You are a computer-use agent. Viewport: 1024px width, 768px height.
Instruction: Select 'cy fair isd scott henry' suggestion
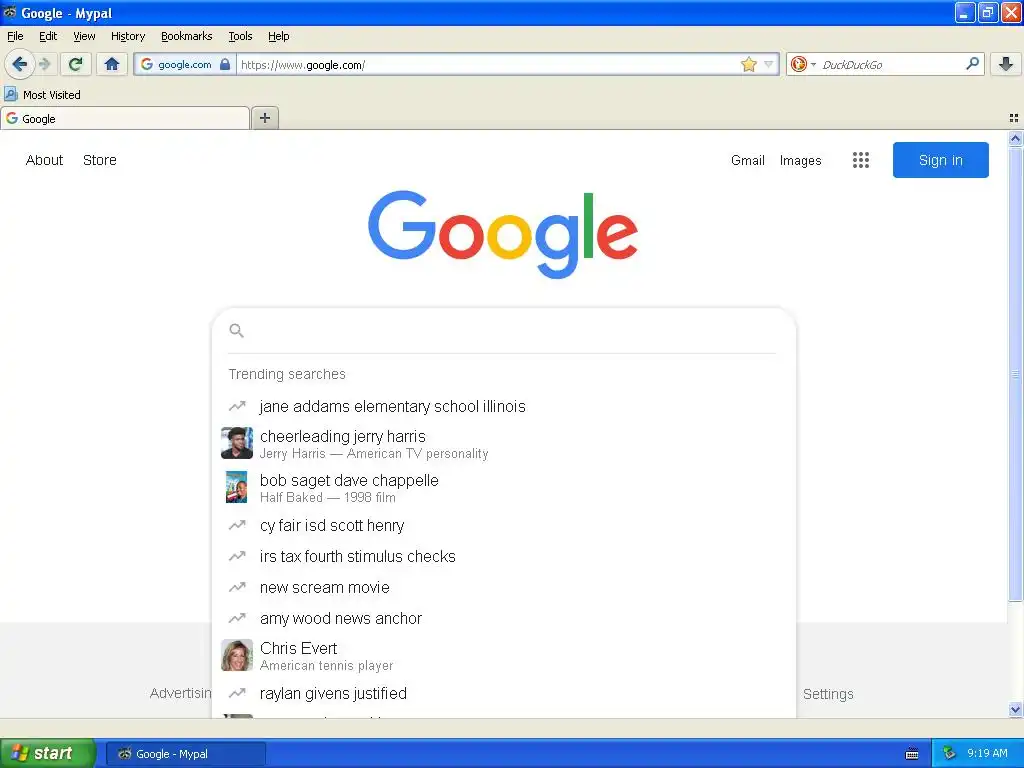pos(332,526)
